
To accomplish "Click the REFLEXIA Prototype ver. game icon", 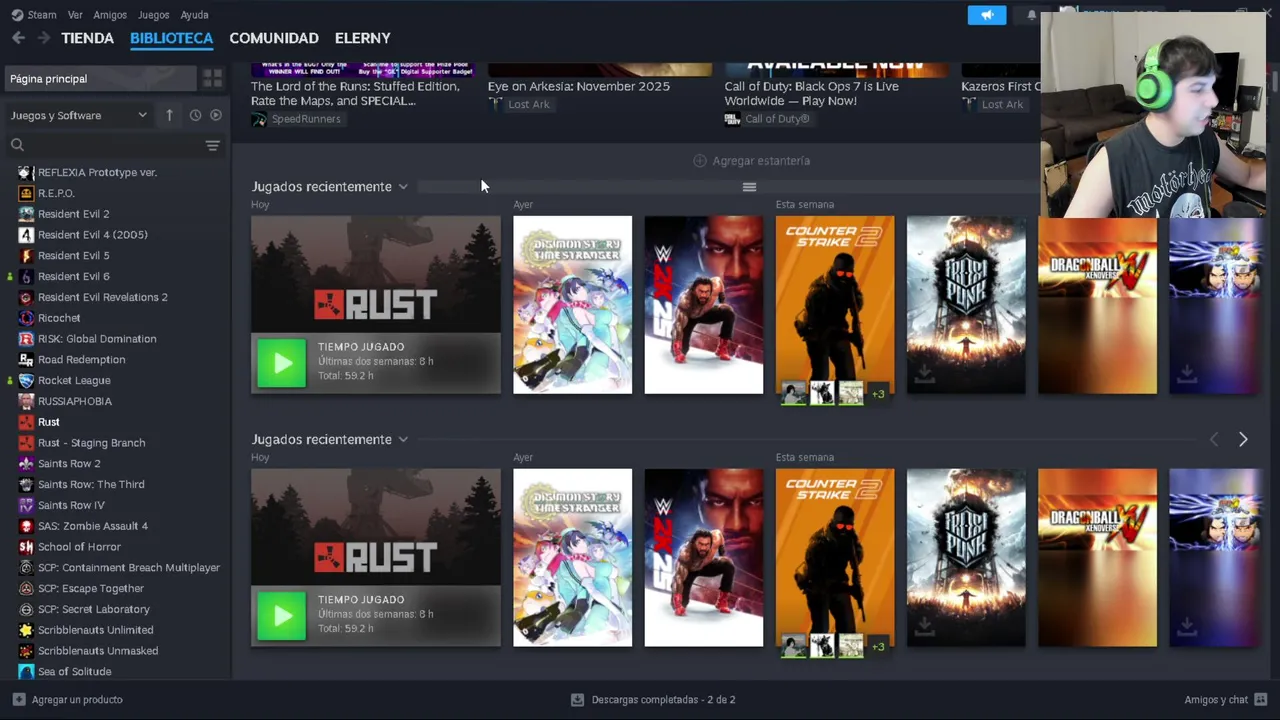I will point(26,172).
